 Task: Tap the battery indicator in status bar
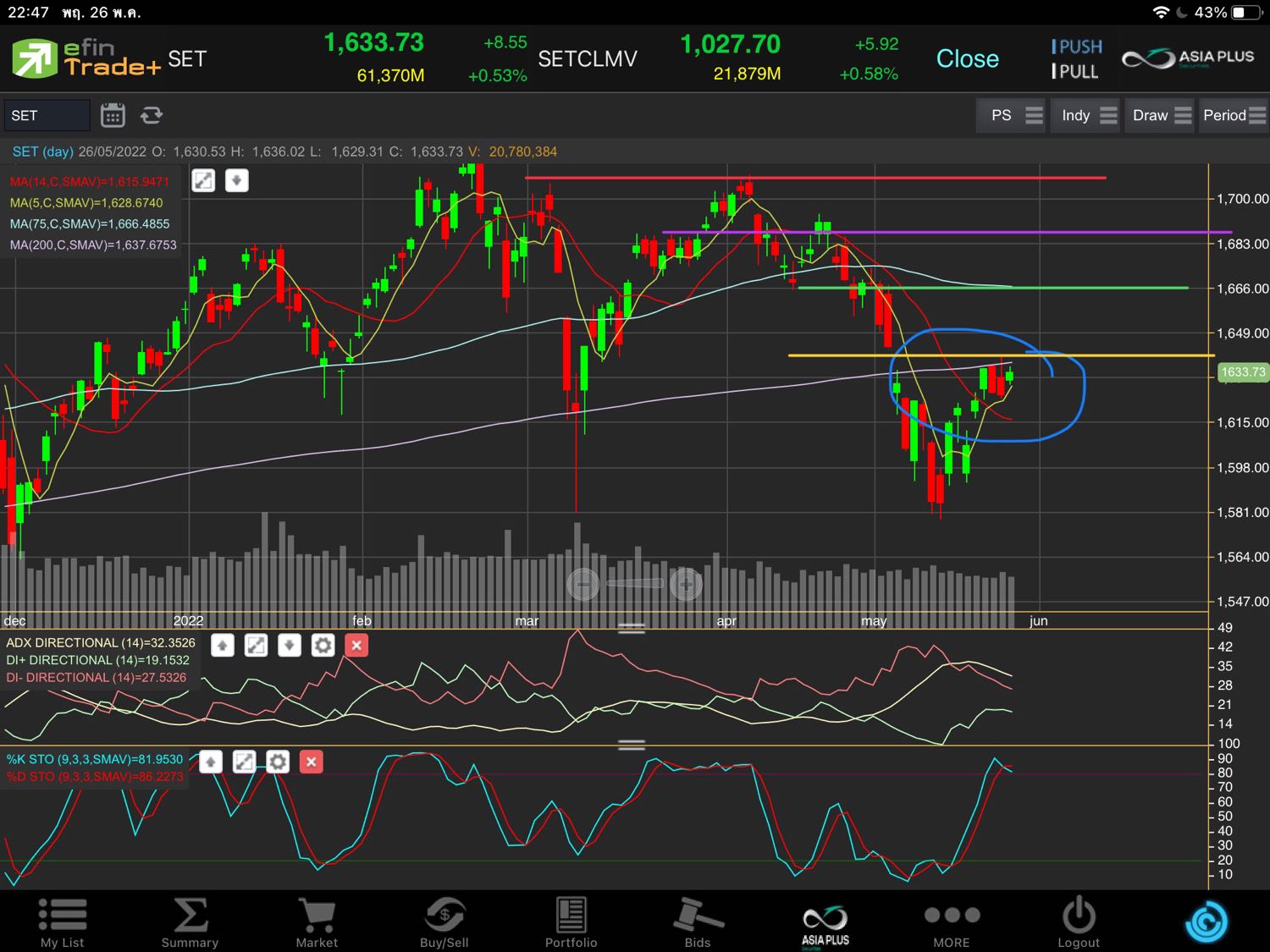(1247, 13)
